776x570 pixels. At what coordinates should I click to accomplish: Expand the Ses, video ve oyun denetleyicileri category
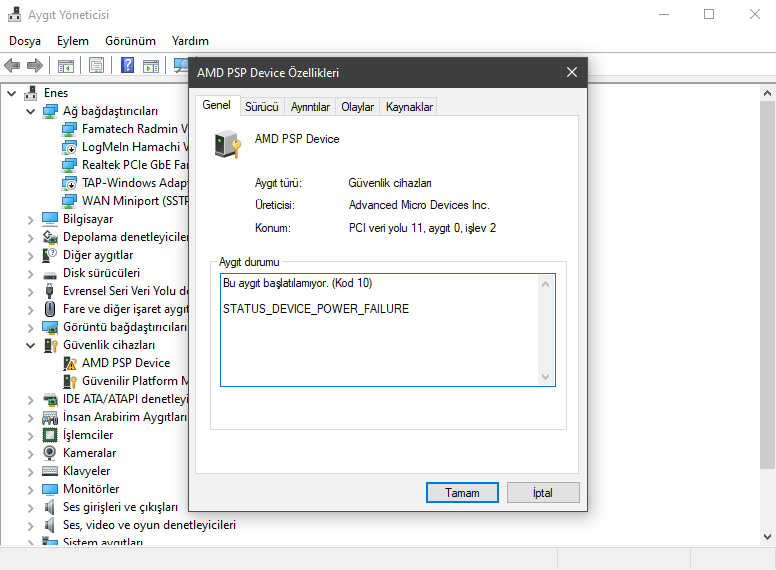click(x=31, y=525)
